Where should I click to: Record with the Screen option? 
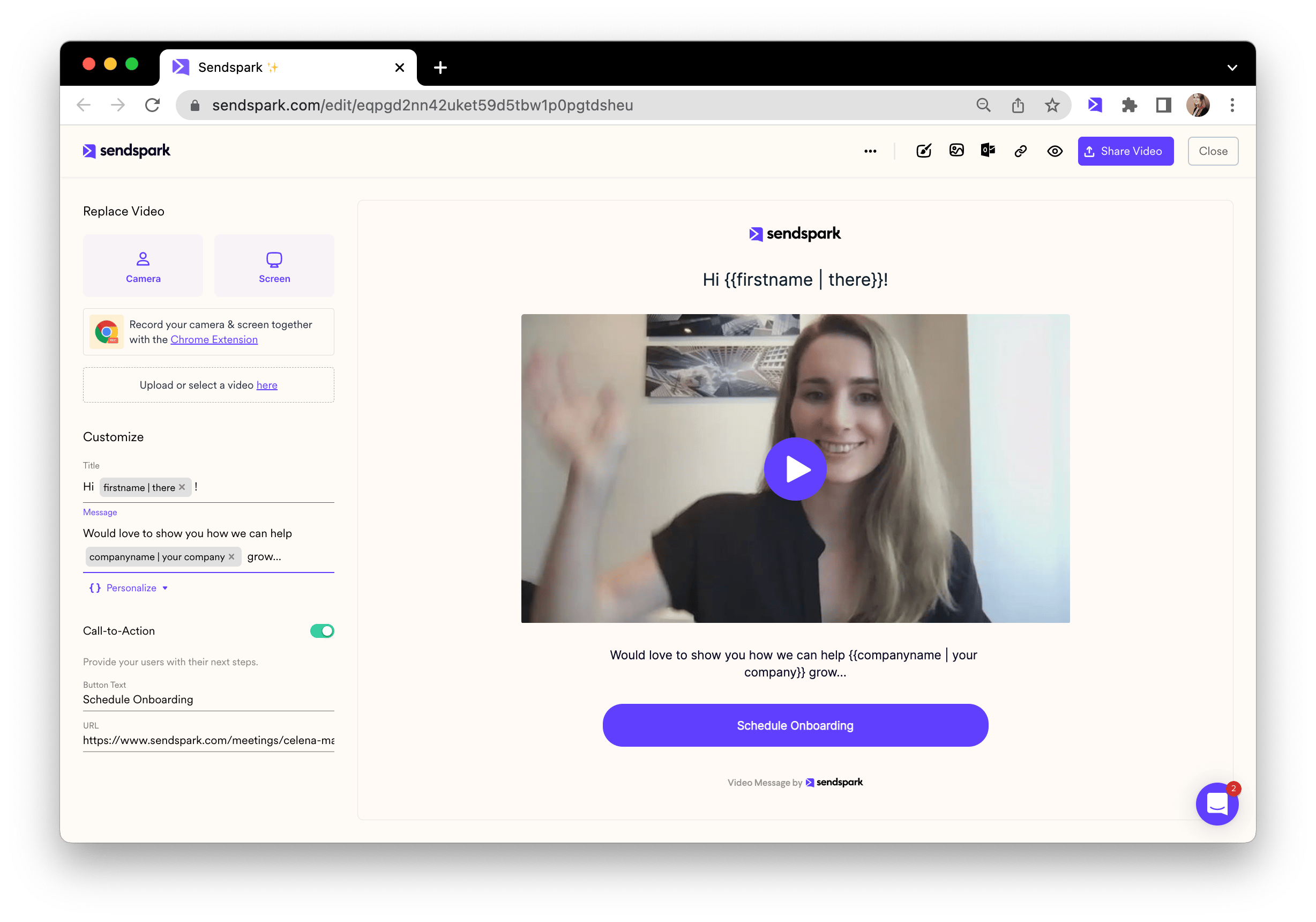pos(274,266)
